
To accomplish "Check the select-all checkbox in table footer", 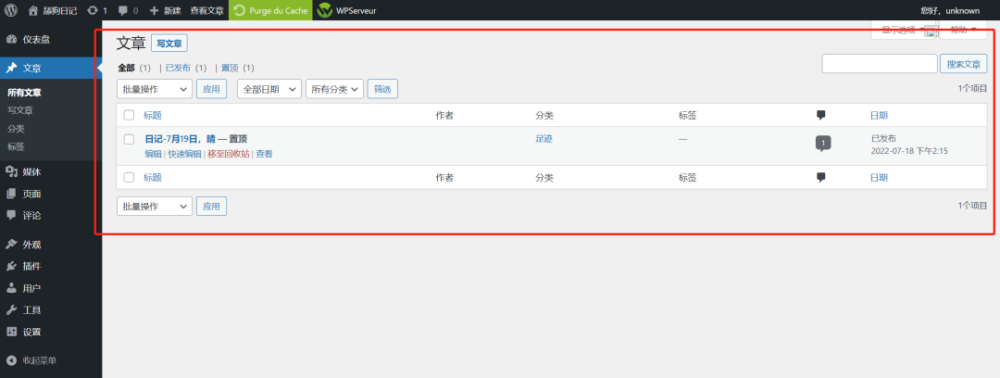I will tap(129, 177).
